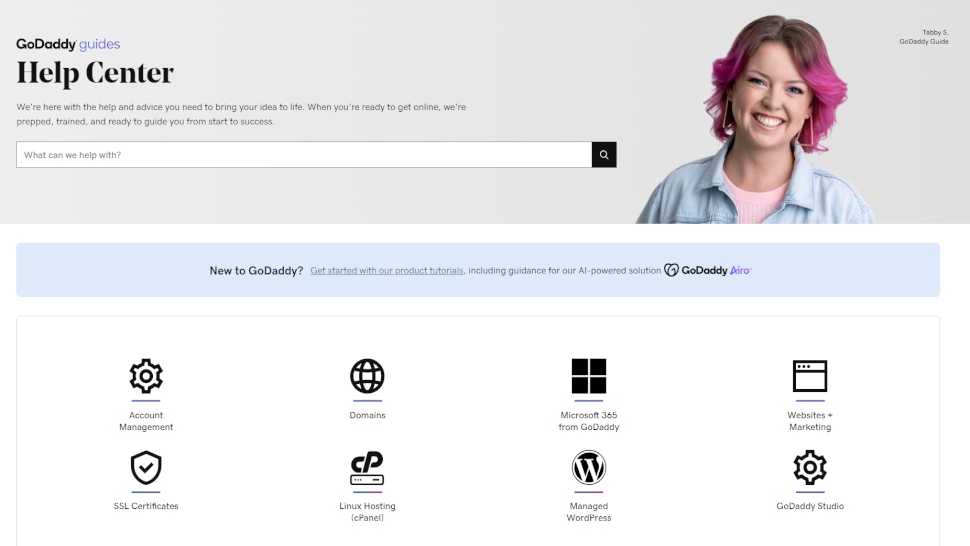Open the Account Management gear icon
This screenshot has width=970, height=546.
[146, 375]
